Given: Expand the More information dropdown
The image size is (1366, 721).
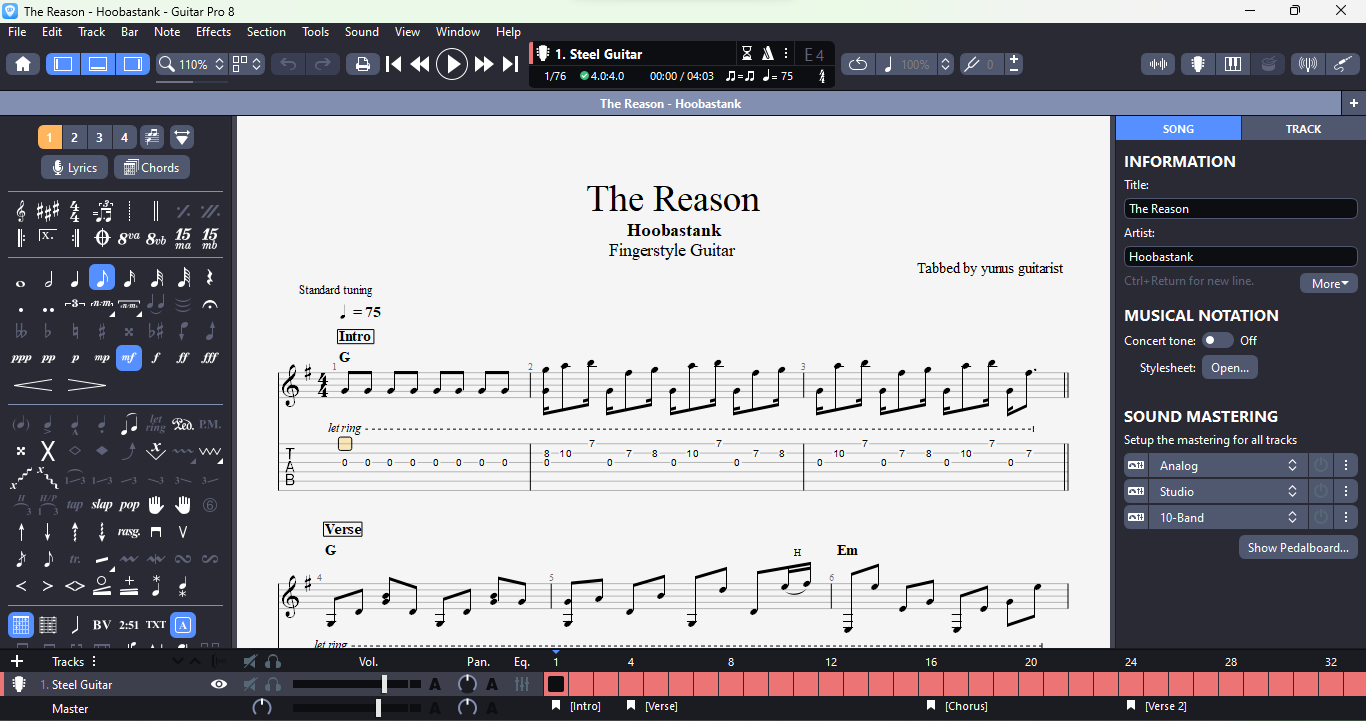Looking at the screenshot, I should click(1329, 284).
